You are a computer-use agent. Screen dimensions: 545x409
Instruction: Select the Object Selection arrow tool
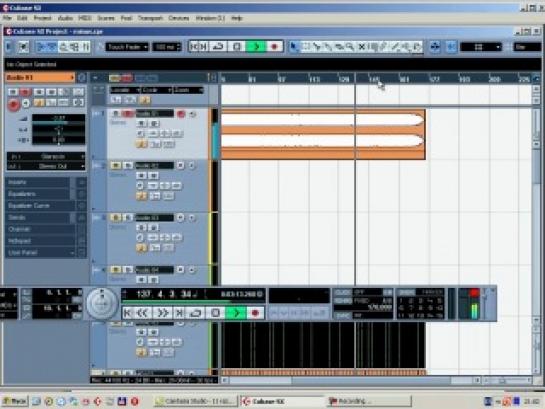click(294, 47)
